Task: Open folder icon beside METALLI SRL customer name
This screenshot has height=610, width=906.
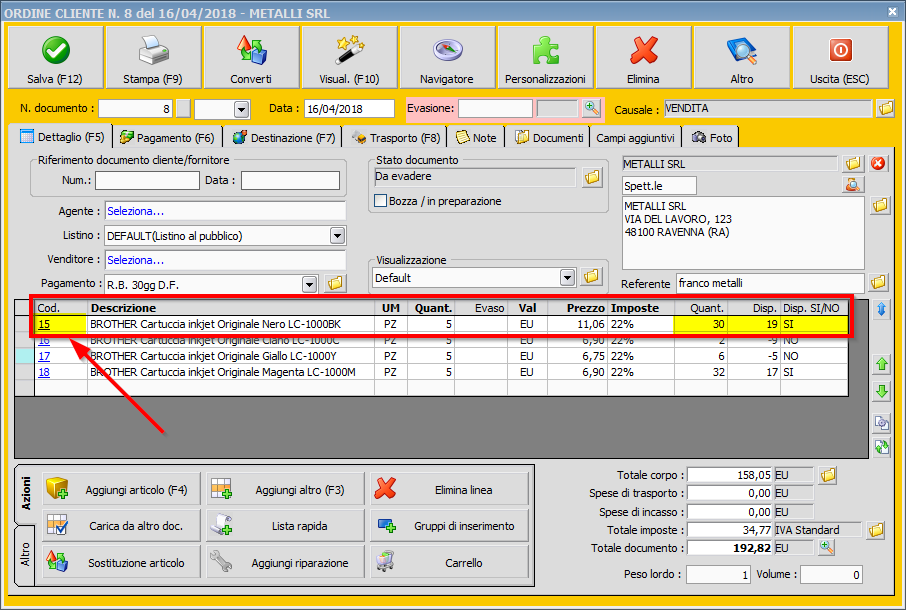Action: (x=853, y=164)
